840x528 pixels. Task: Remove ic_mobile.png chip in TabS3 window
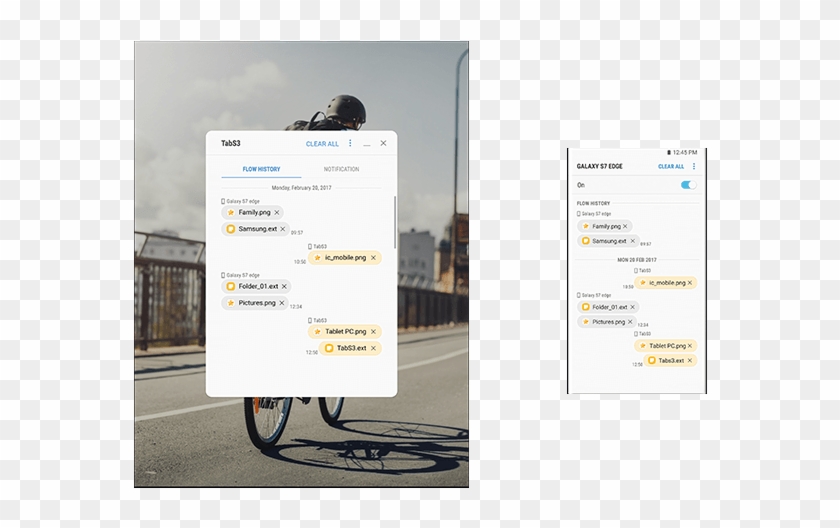click(374, 257)
